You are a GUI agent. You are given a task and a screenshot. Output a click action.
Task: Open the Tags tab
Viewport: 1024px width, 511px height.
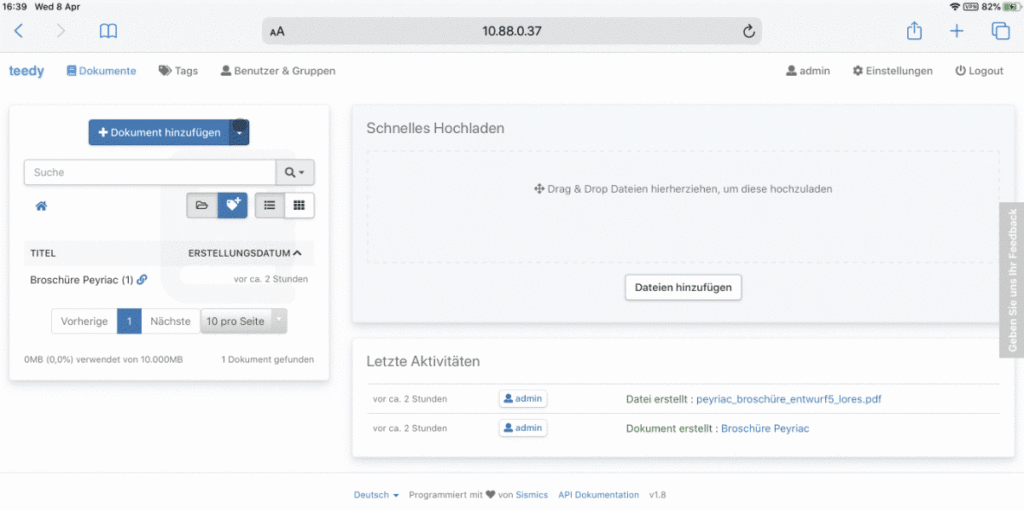click(x=178, y=71)
